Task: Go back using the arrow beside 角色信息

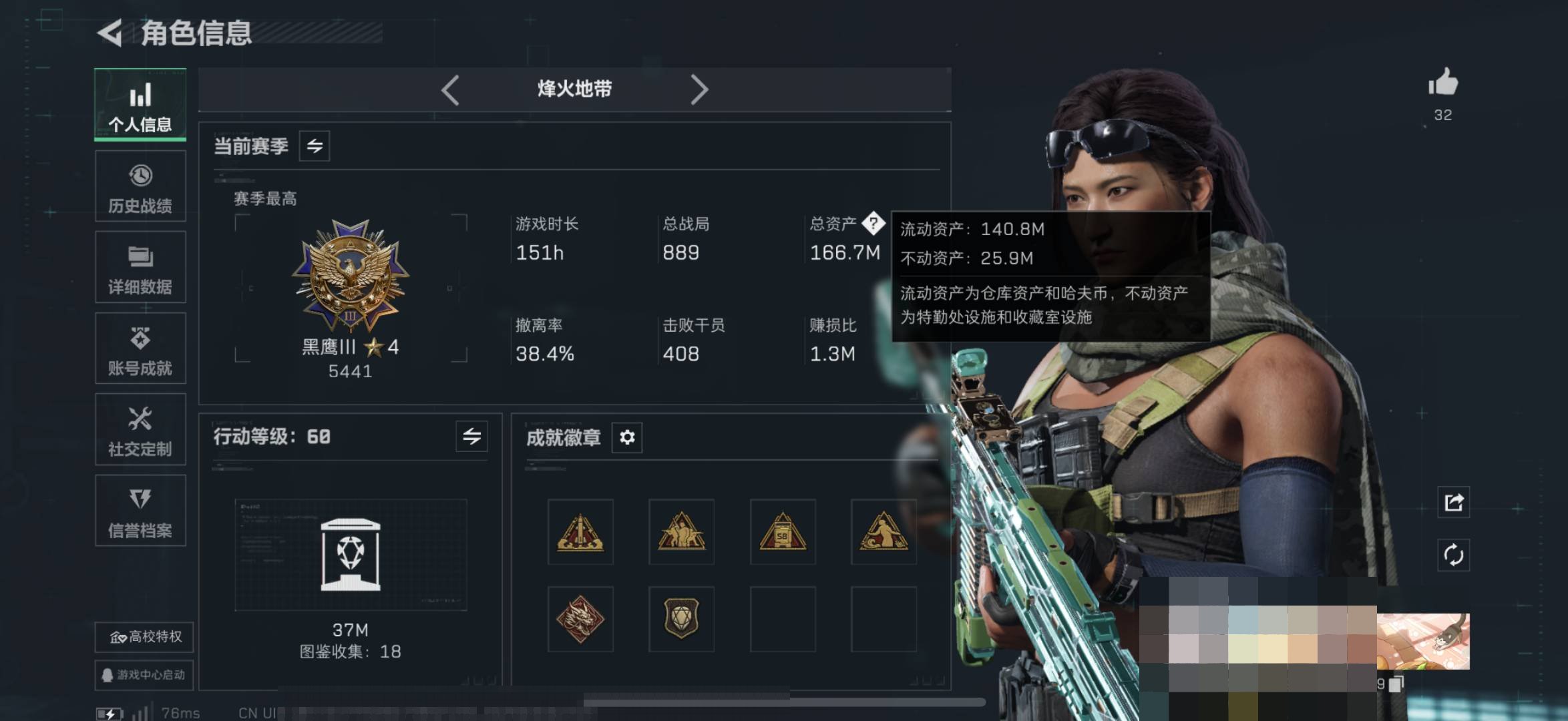Action: 110,33
